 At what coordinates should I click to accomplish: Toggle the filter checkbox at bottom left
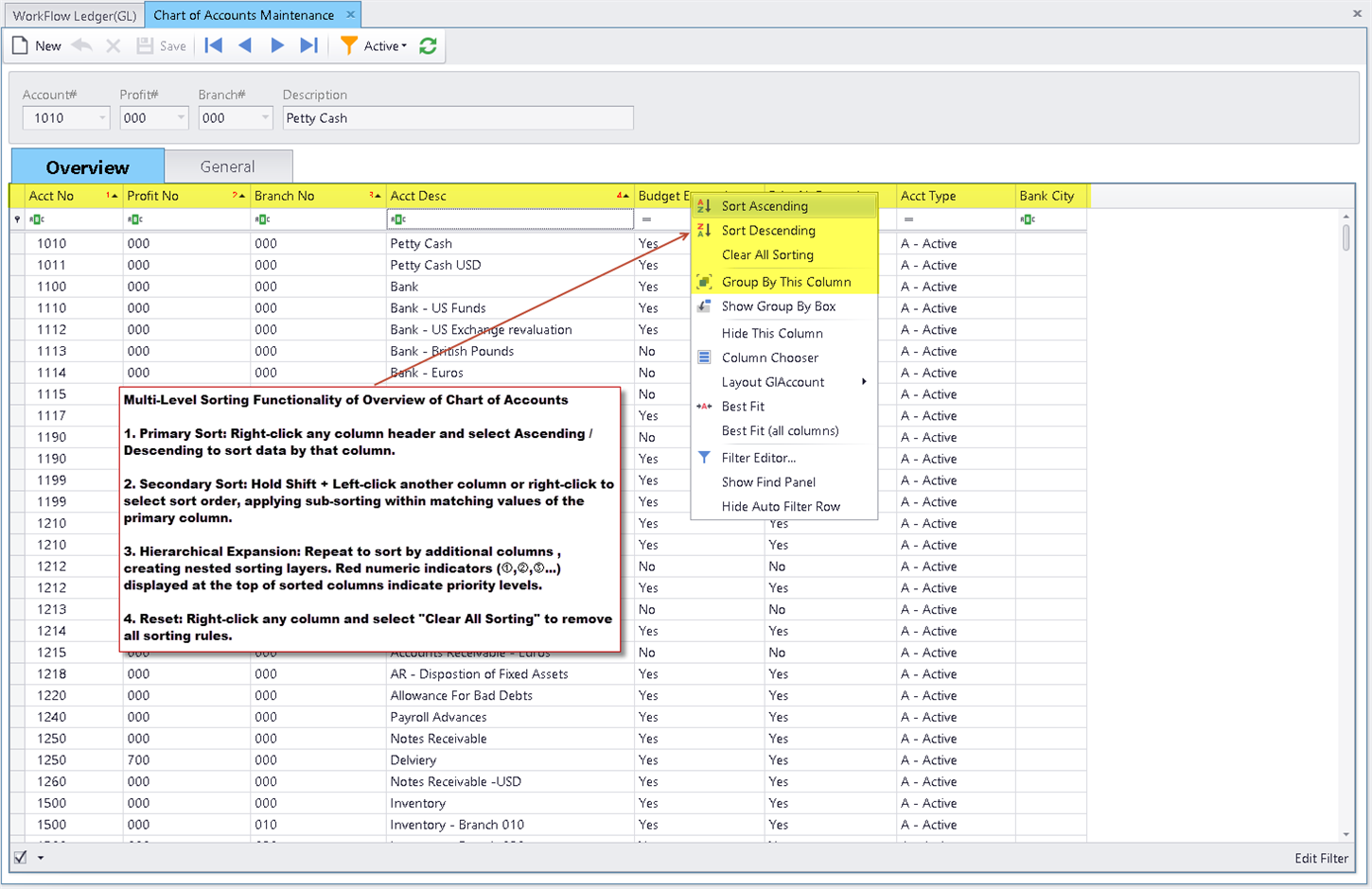[20, 858]
